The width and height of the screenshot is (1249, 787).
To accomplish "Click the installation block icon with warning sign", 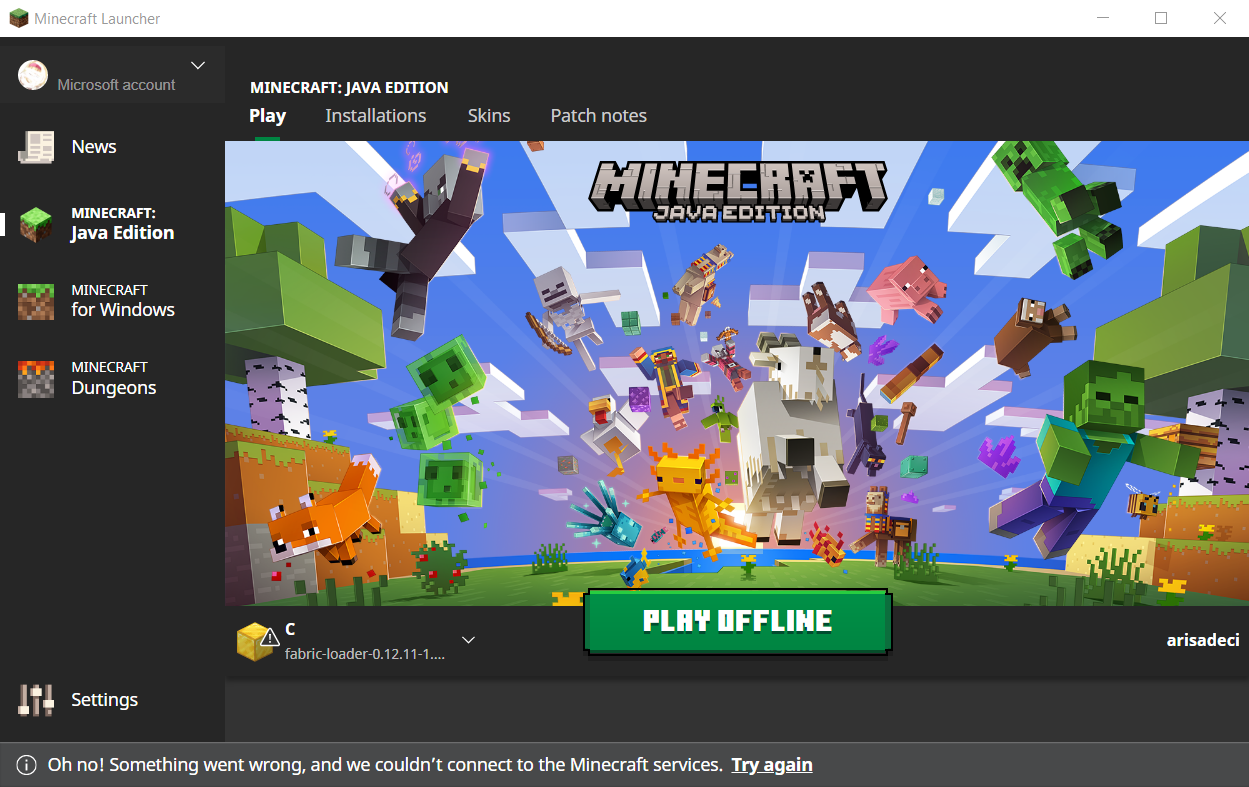I will [257, 641].
